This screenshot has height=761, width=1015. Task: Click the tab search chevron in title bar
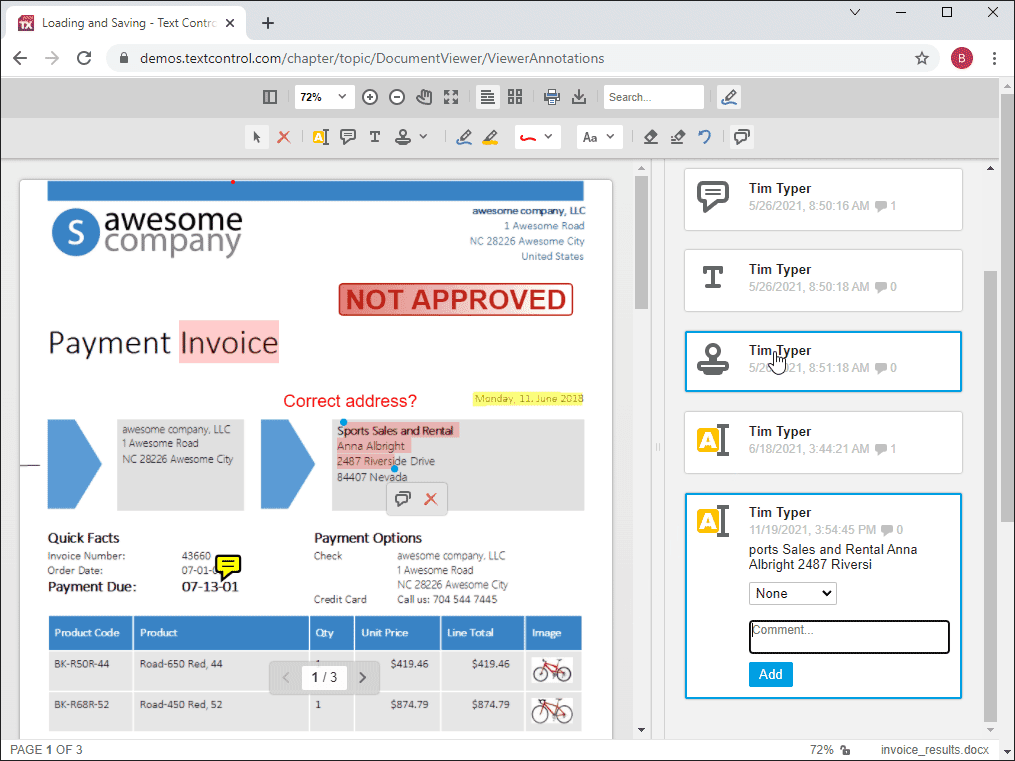click(x=854, y=12)
